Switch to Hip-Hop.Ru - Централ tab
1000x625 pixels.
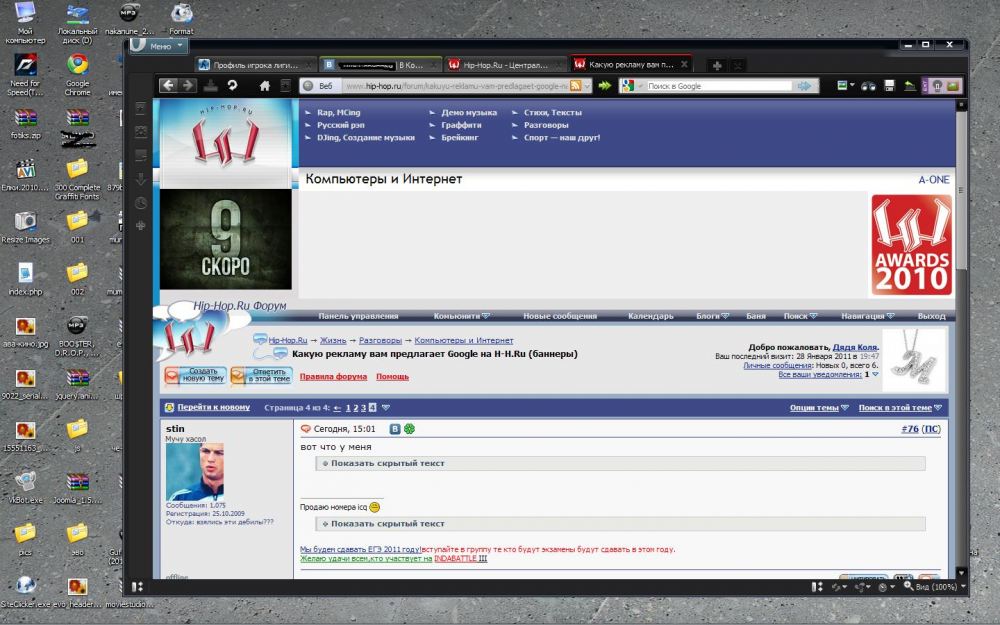pos(504,65)
